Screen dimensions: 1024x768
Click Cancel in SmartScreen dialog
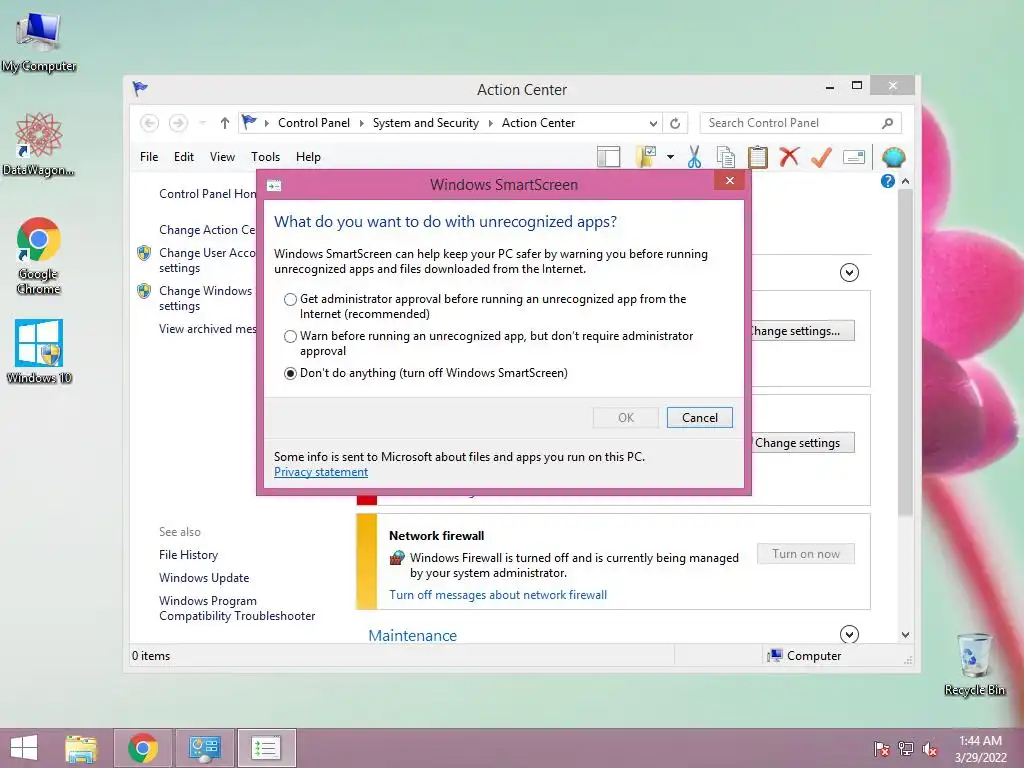coord(699,417)
